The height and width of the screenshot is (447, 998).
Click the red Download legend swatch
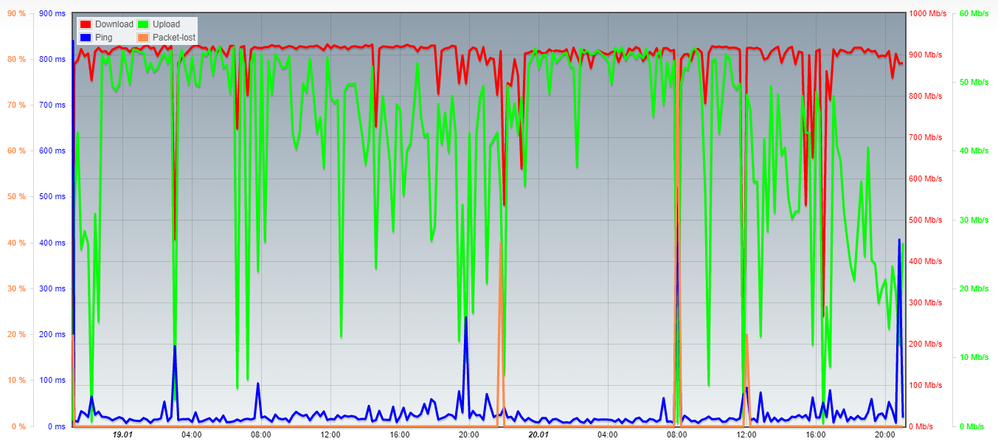pos(86,25)
